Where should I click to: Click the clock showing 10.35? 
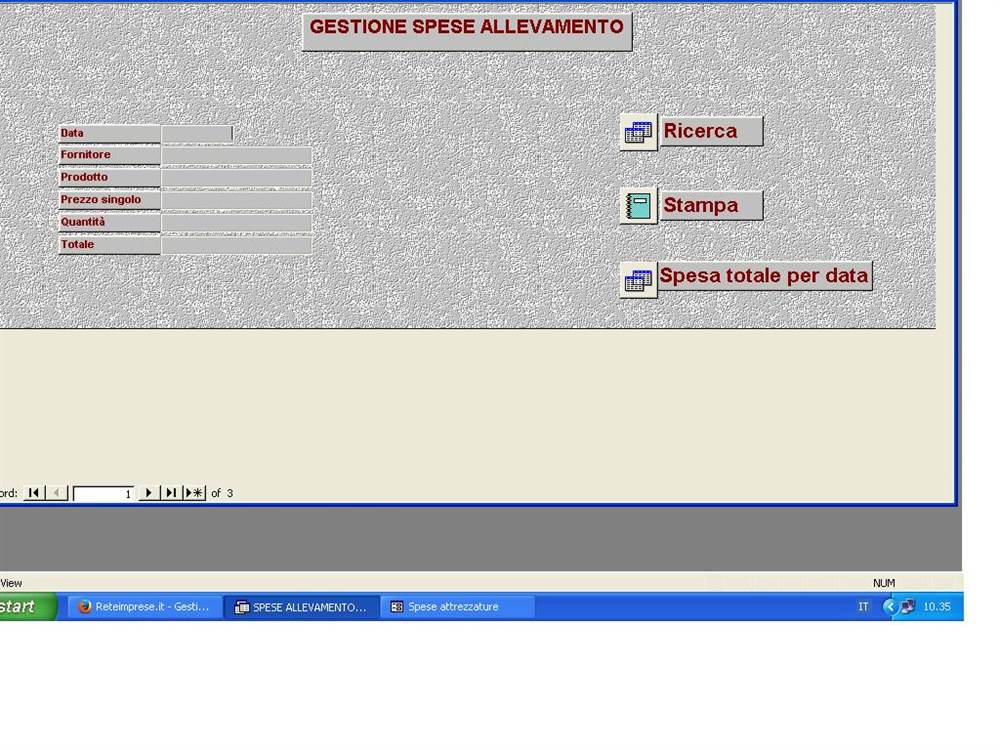pyautogui.click(x=937, y=606)
